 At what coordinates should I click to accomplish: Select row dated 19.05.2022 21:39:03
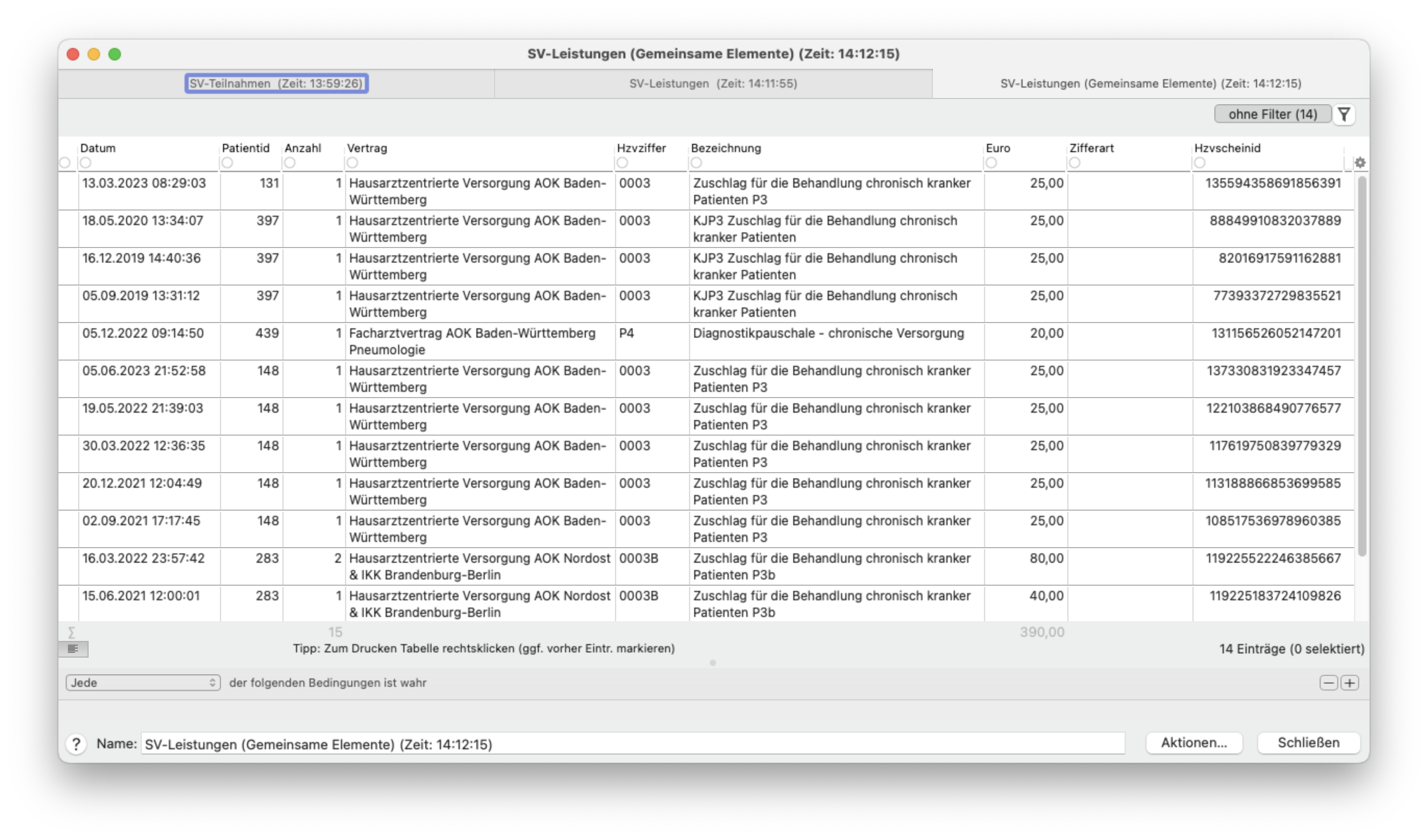tap(706, 416)
